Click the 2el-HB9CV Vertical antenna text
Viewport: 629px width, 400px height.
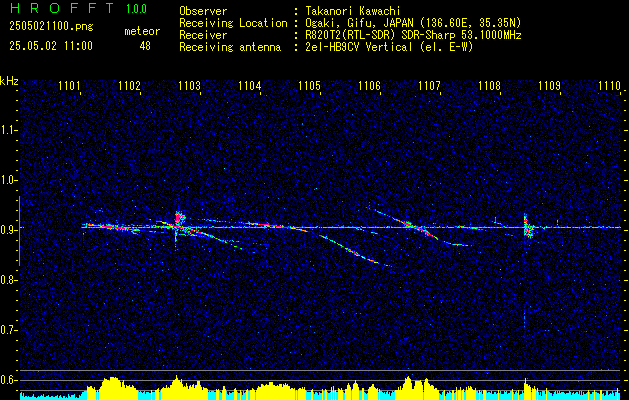tap(389, 47)
